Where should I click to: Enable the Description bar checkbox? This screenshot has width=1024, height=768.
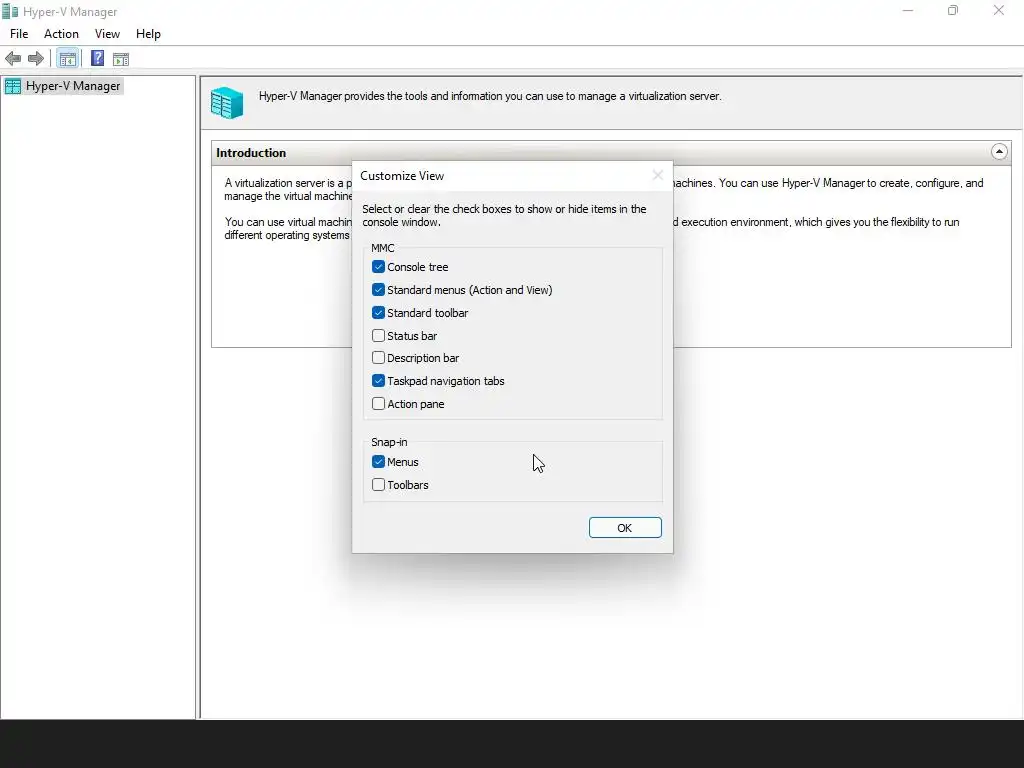point(378,358)
